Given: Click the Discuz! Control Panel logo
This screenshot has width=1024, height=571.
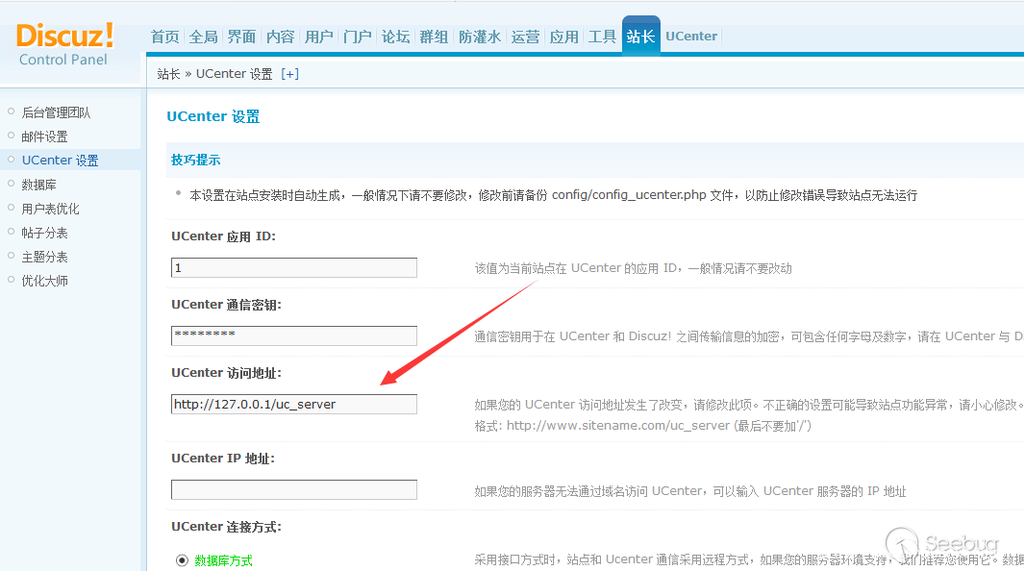Looking at the screenshot, I should [65, 44].
